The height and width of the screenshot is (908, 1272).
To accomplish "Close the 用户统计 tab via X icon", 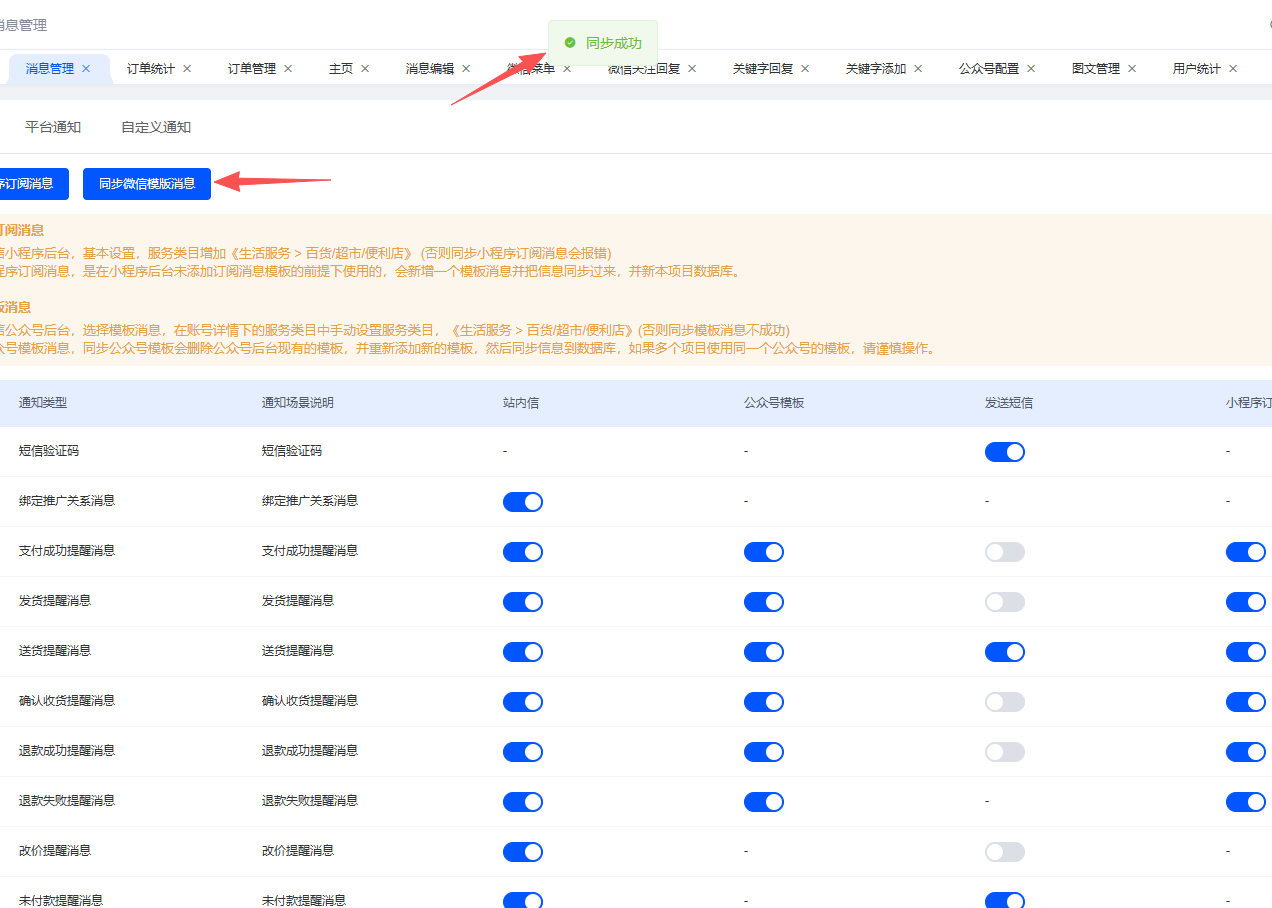I will click(x=1233, y=69).
